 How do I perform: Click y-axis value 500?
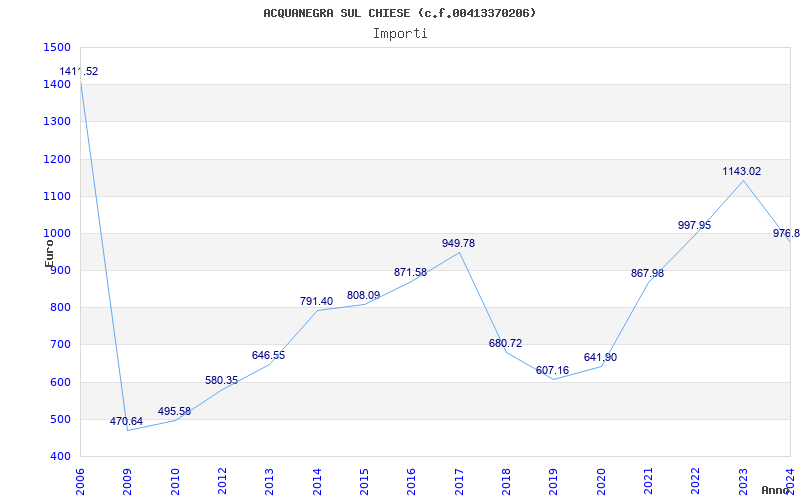click(61, 419)
